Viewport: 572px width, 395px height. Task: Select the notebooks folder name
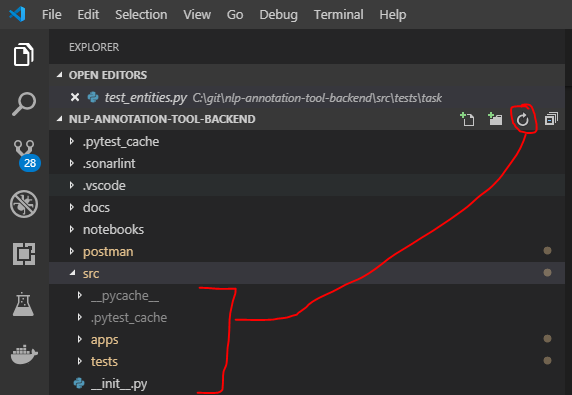[113, 229]
